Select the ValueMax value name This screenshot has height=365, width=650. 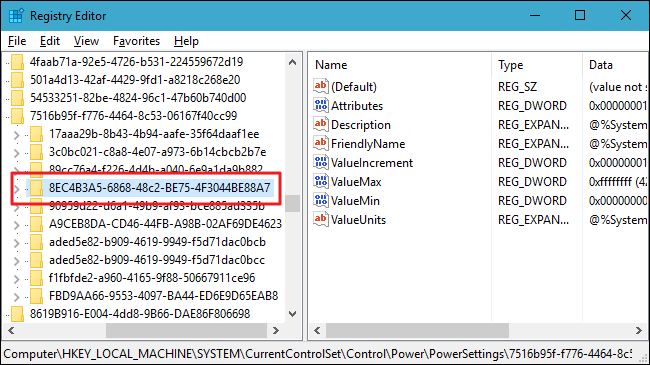pyautogui.click(x=356, y=182)
